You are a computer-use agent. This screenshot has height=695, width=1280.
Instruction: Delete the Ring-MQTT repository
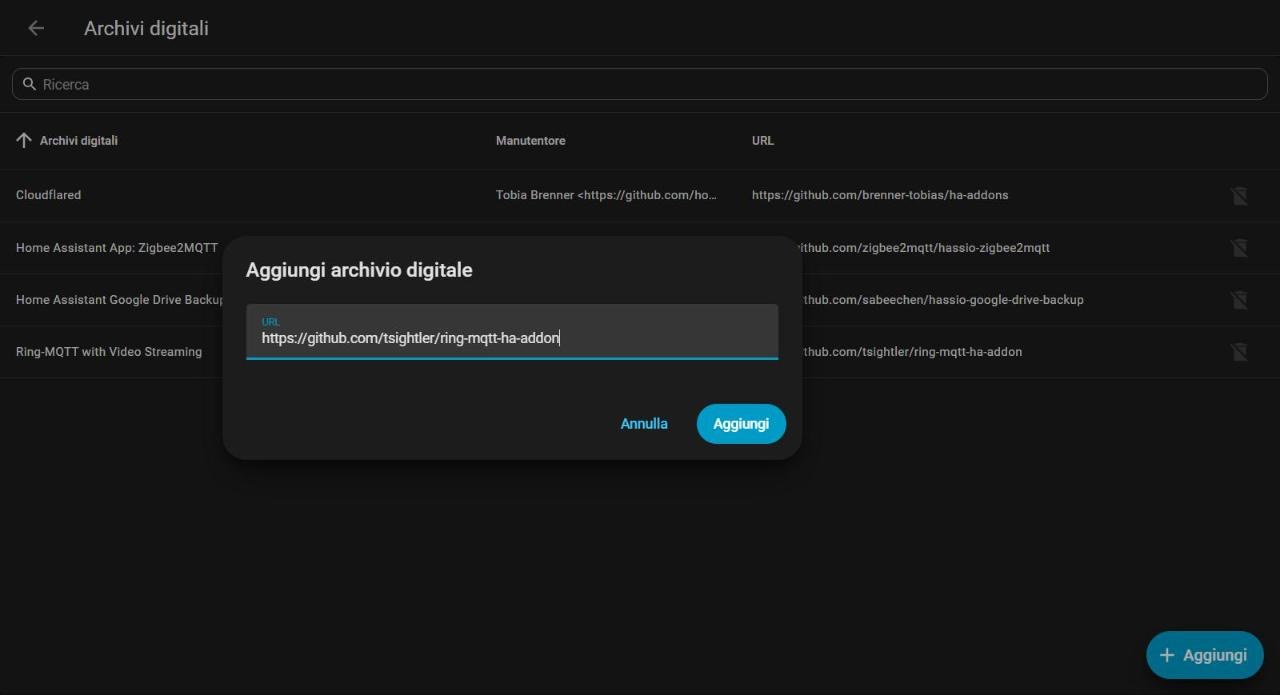click(x=1239, y=351)
